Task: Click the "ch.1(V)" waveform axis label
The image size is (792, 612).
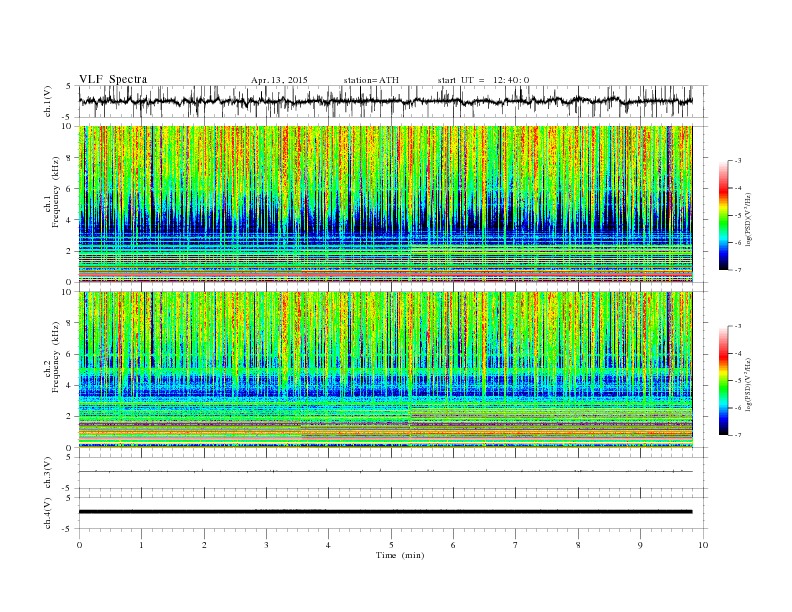Action: [48, 101]
